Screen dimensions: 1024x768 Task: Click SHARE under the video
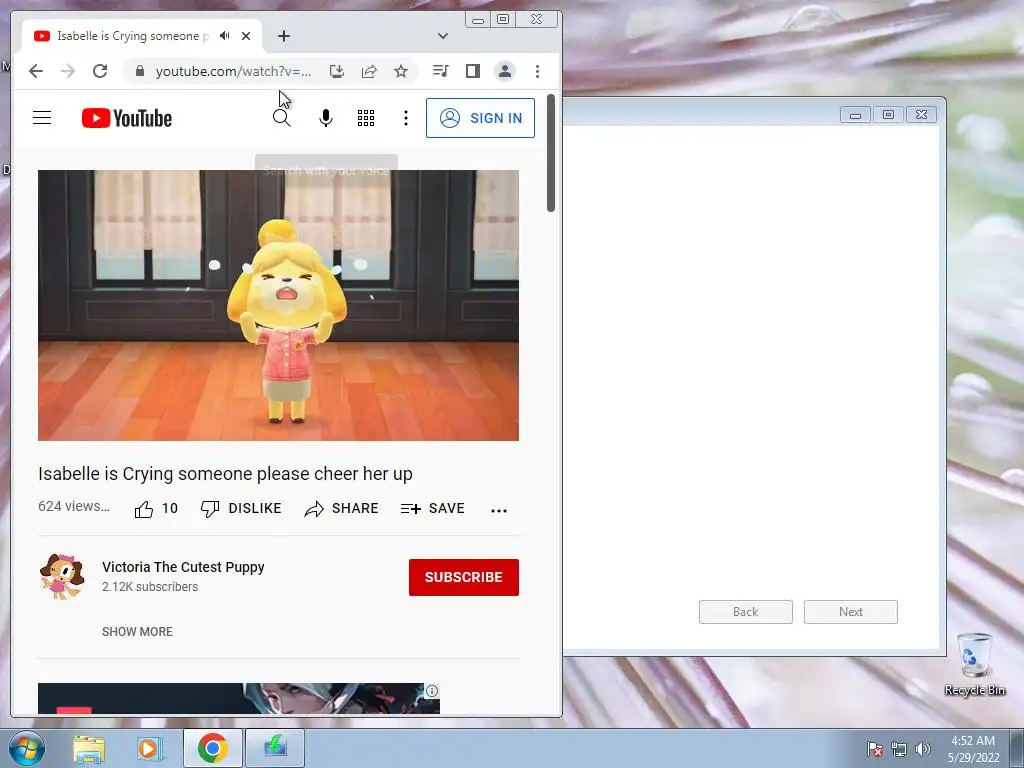341,509
